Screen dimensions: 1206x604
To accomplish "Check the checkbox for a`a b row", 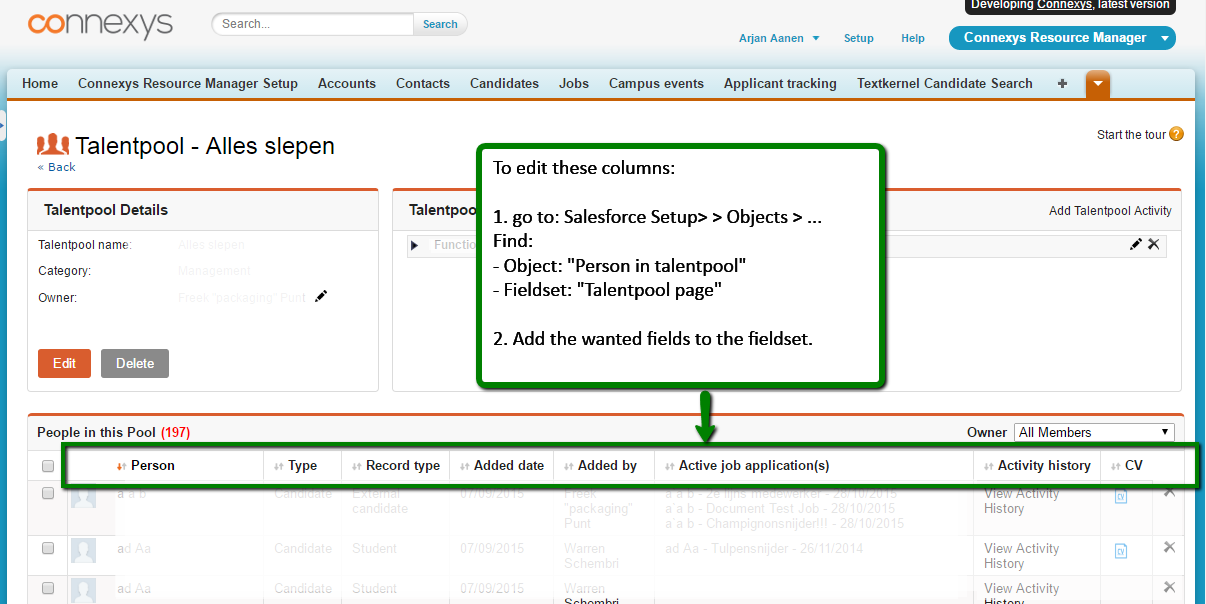I will (48, 493).
